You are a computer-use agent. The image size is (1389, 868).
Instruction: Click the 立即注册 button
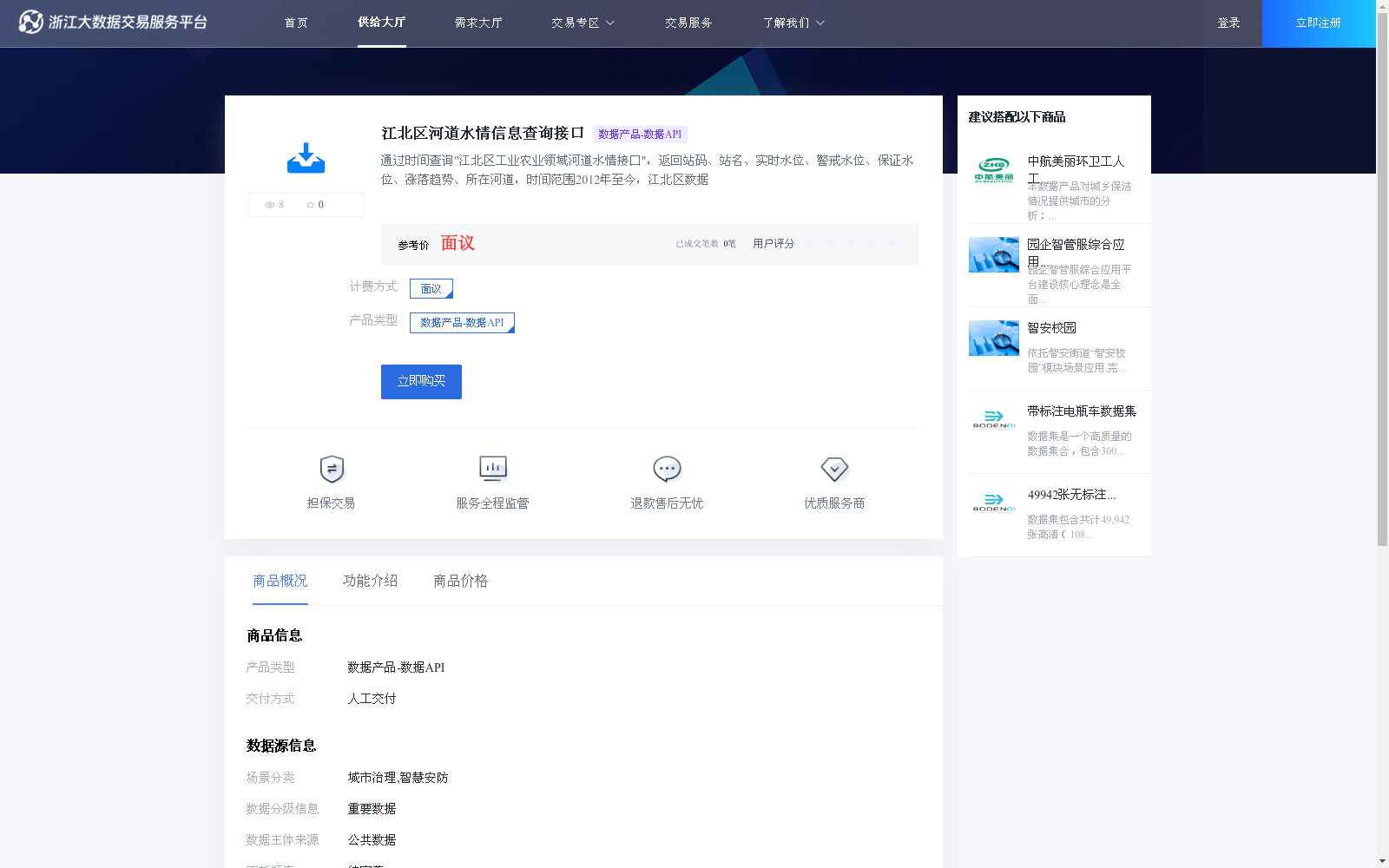(1319, 23)
